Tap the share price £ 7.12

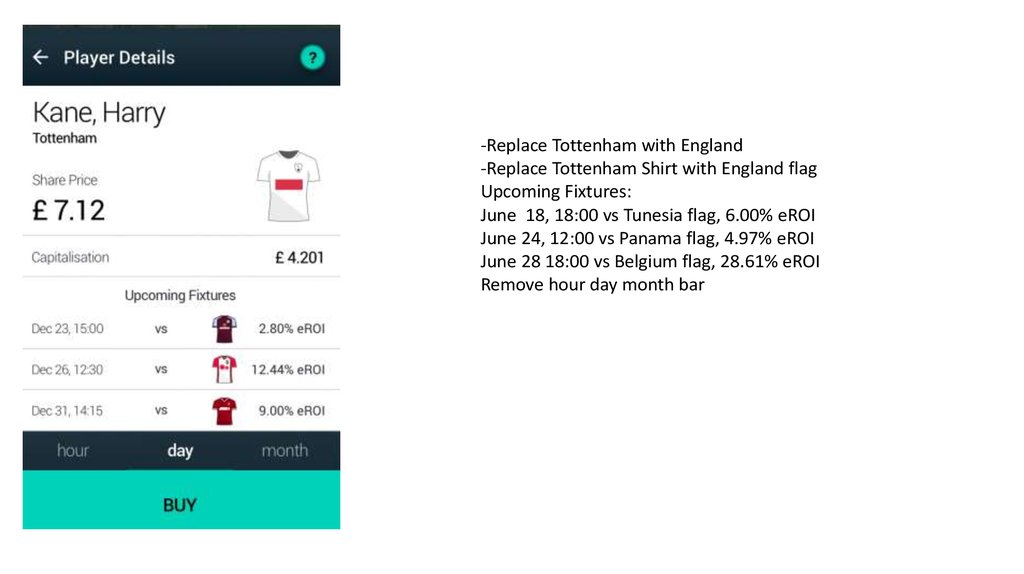(x=68, y=211)
